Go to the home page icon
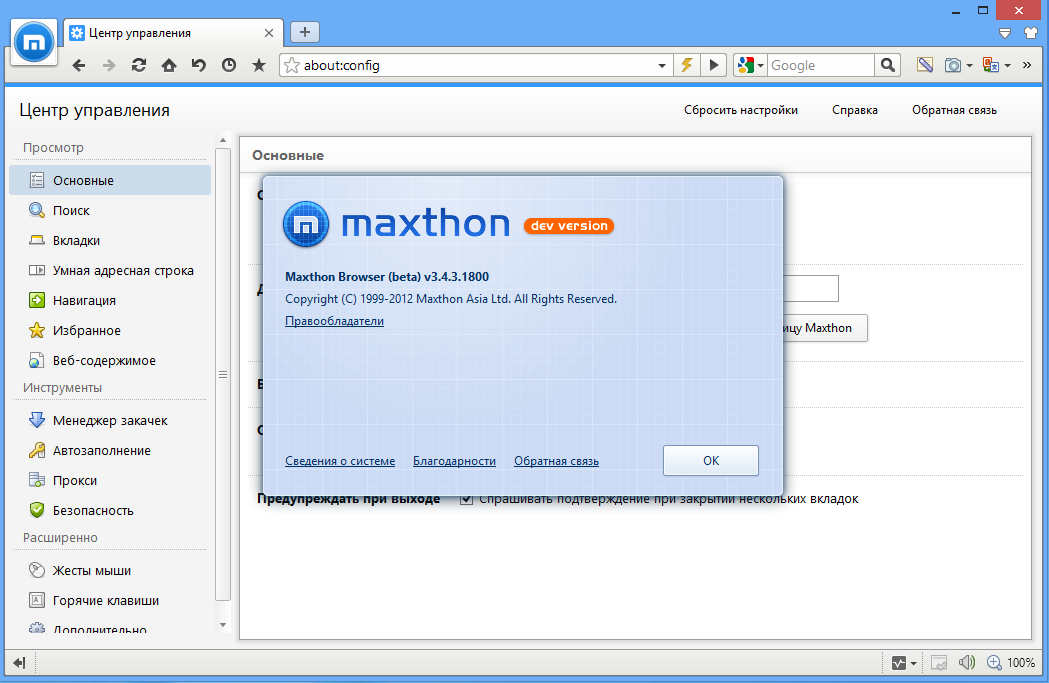Image resolution: width=1049 pixels, height=683 pixels. click(x=169, y=65)
